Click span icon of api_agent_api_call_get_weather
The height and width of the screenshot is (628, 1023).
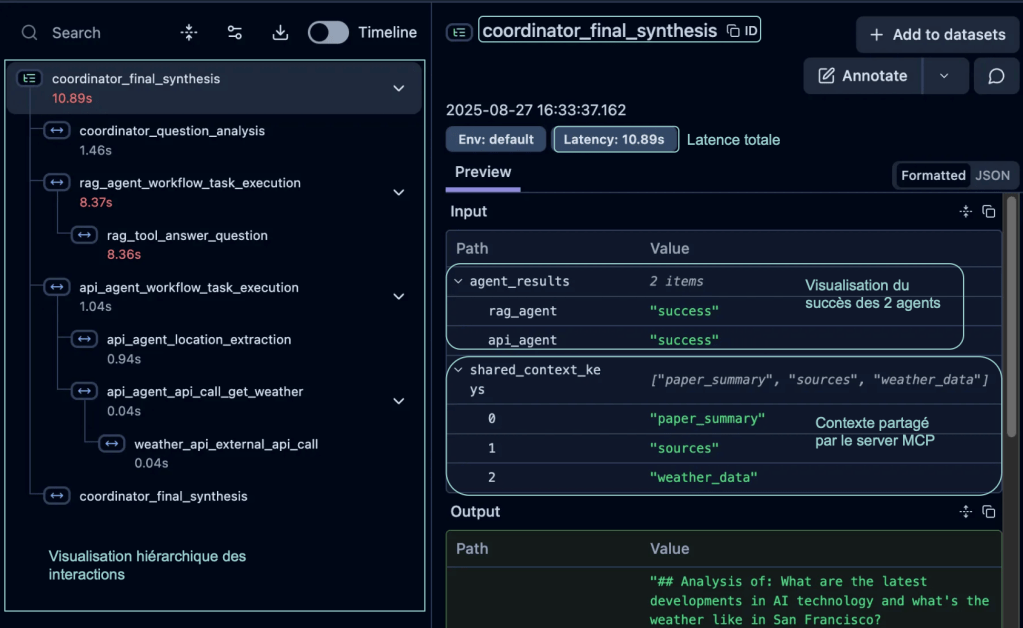click(84, 391)
